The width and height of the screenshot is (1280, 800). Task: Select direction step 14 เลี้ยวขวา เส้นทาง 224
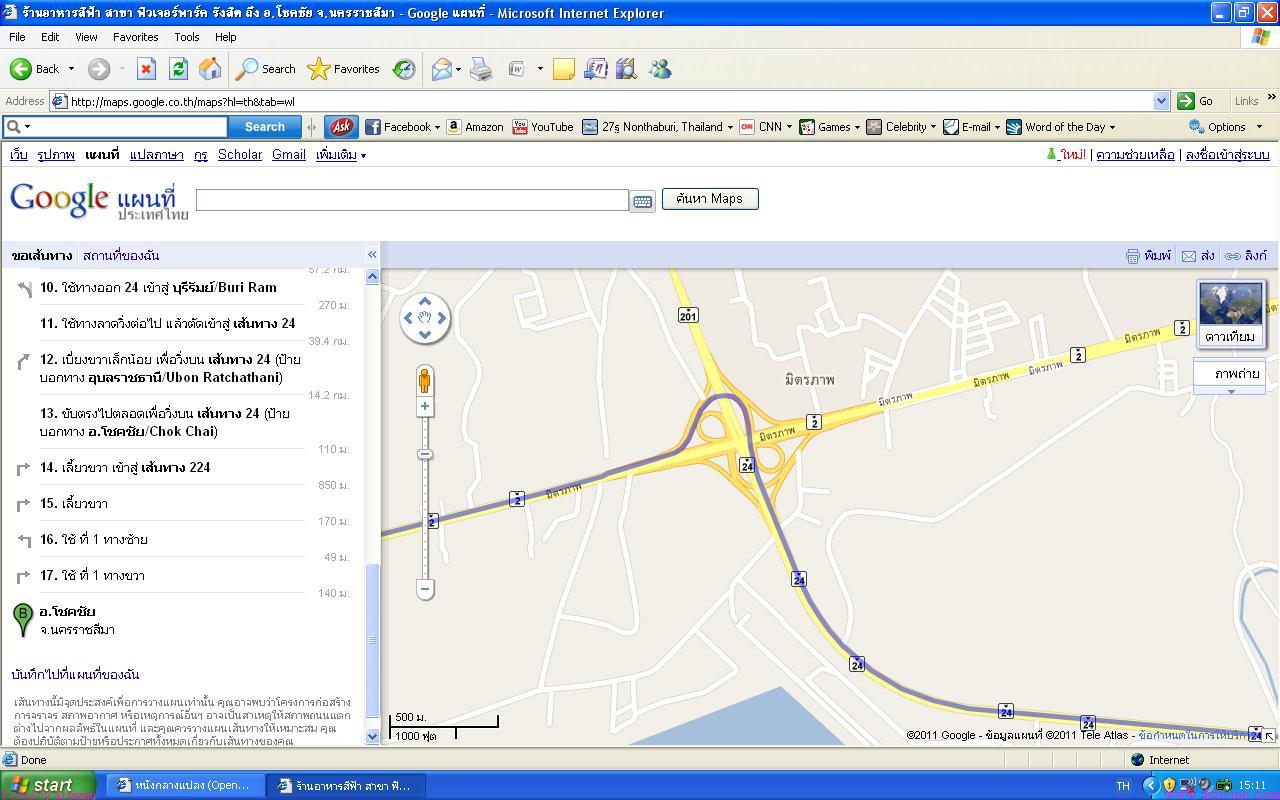click(125, 467)
